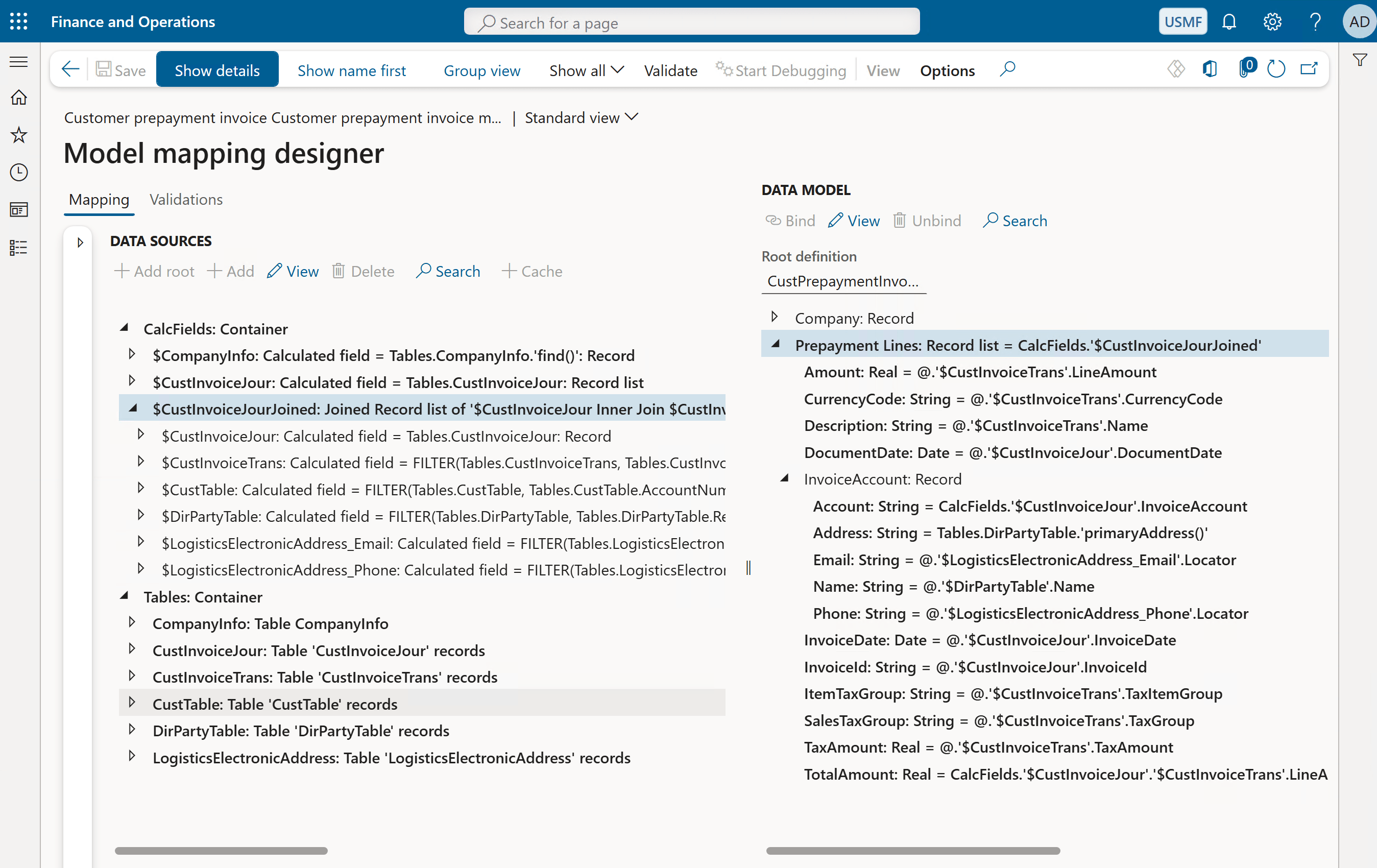Expand Company: Record in data model
This screenshot has width=1377, height=868.
775,316
